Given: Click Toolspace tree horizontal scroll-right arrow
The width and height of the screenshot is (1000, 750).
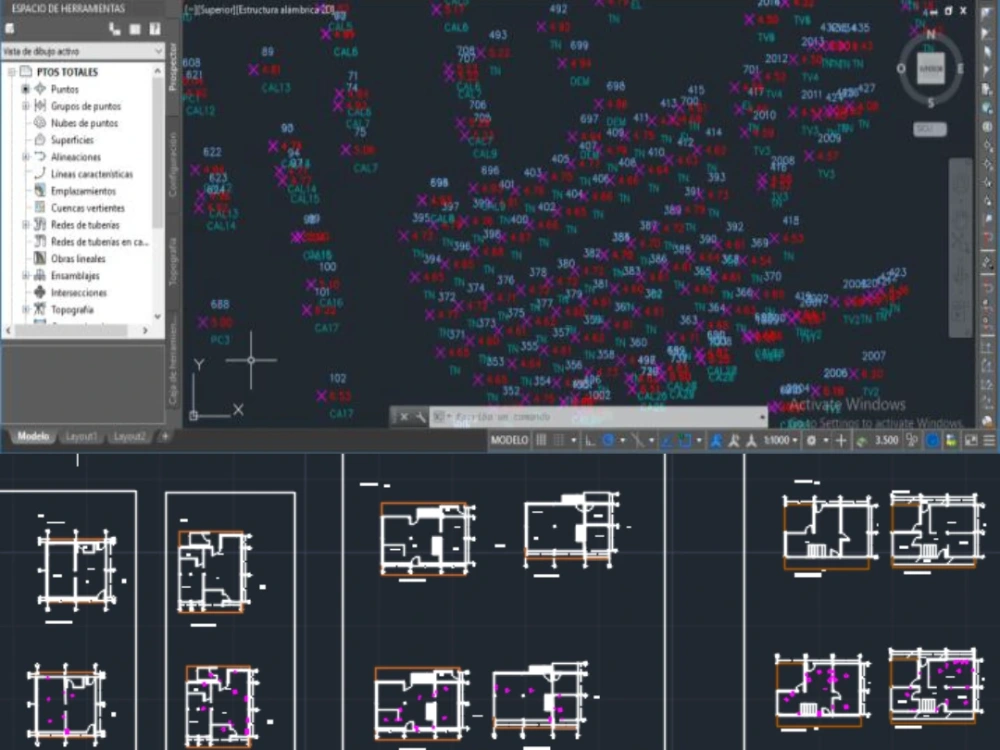Looking at the screenshot, I should [x=145, y=330].
